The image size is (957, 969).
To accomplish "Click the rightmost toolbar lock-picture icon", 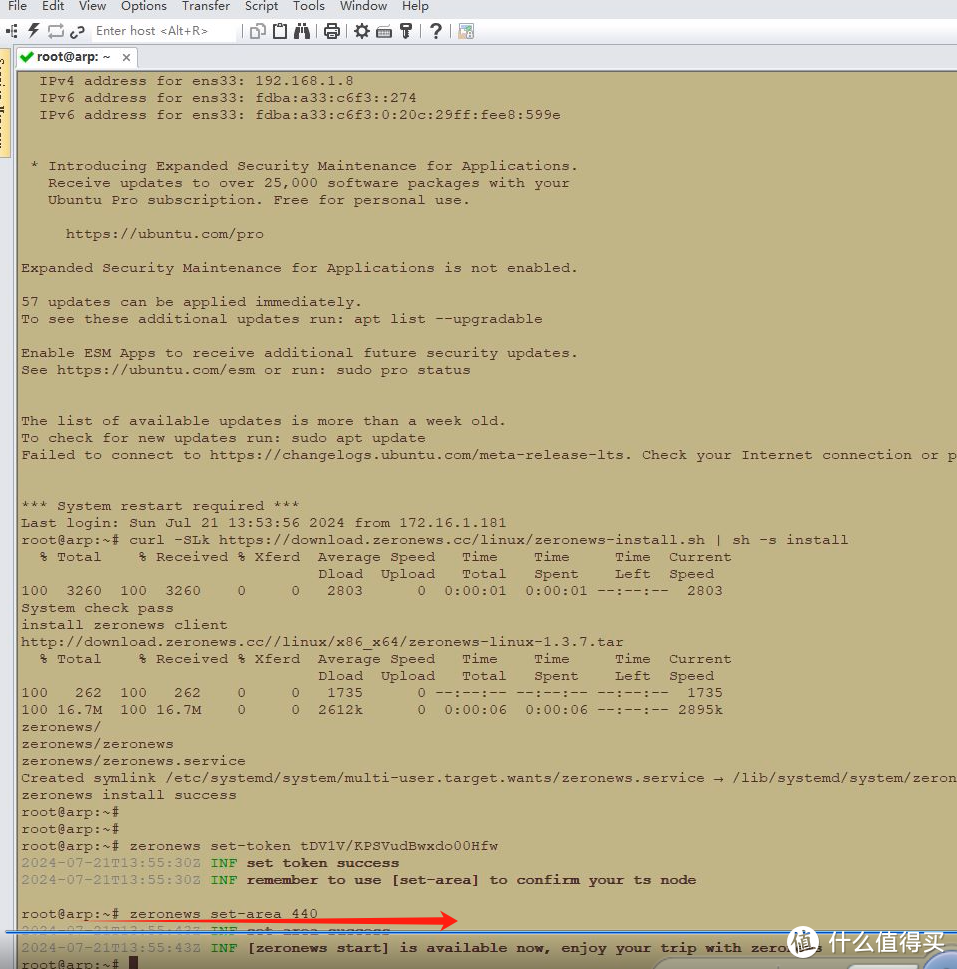I will click(466, 31).
